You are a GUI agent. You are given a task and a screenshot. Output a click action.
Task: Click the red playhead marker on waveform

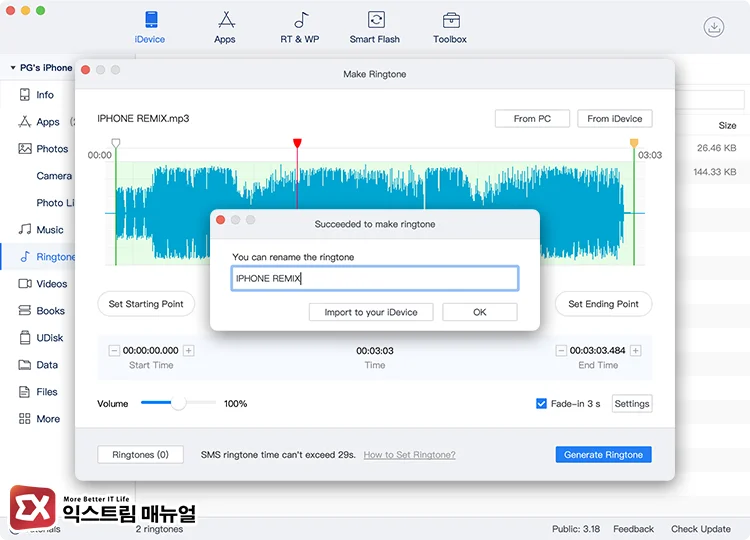[x=297, y=144]
